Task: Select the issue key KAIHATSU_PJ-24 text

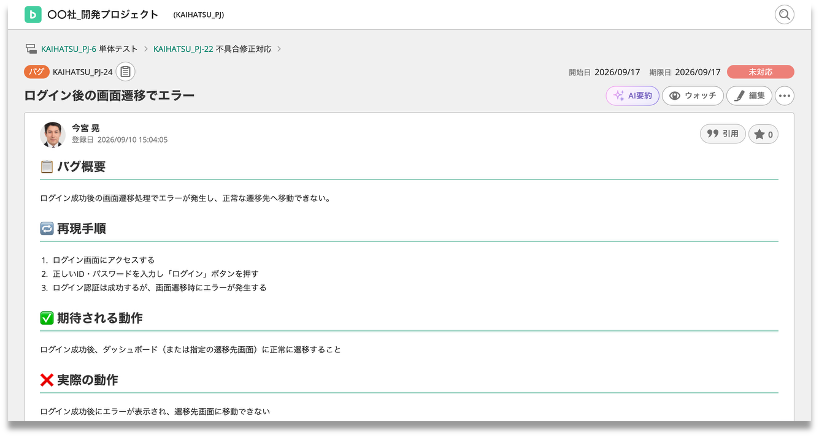Action: (x=83, y=72)
